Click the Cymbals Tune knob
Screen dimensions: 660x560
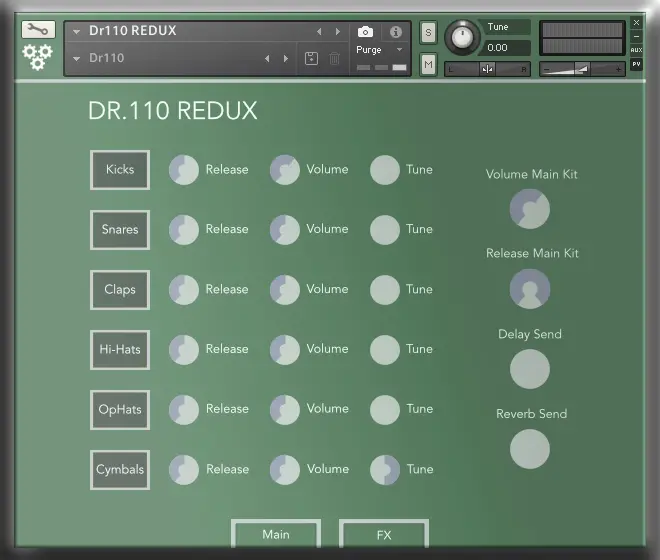click(x=385, y=469)
